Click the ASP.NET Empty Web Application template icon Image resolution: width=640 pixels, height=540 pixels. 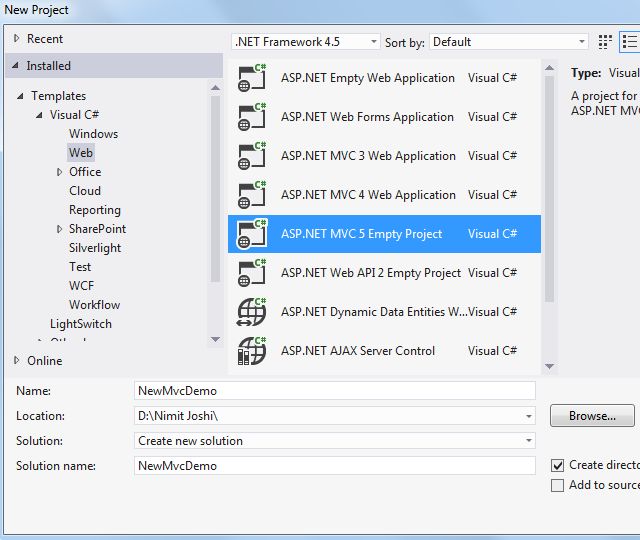pos(252,78)
